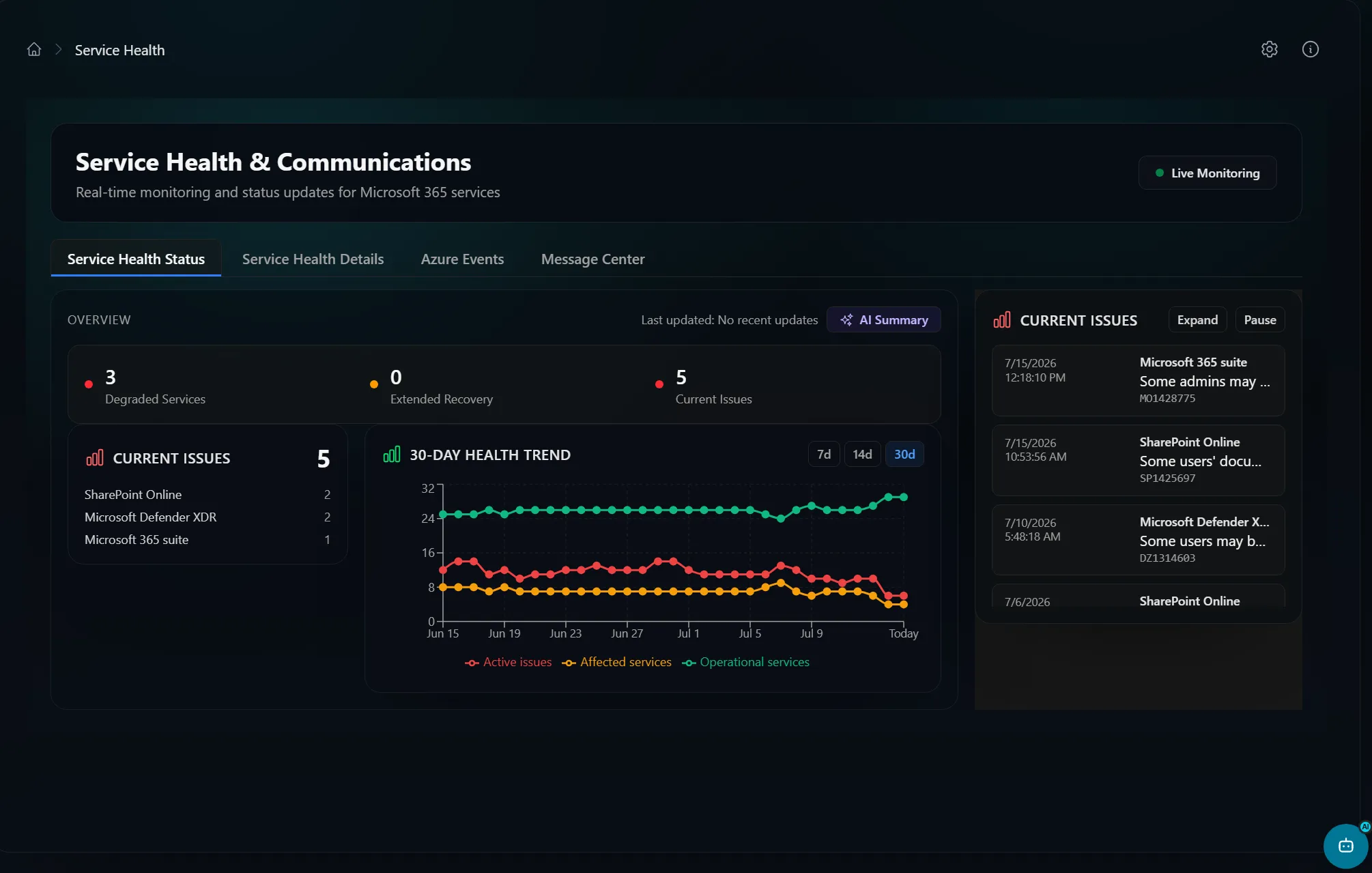1372x873 pixels.
Task: Click the Jul 1 axis label
Action: (688, 633)
